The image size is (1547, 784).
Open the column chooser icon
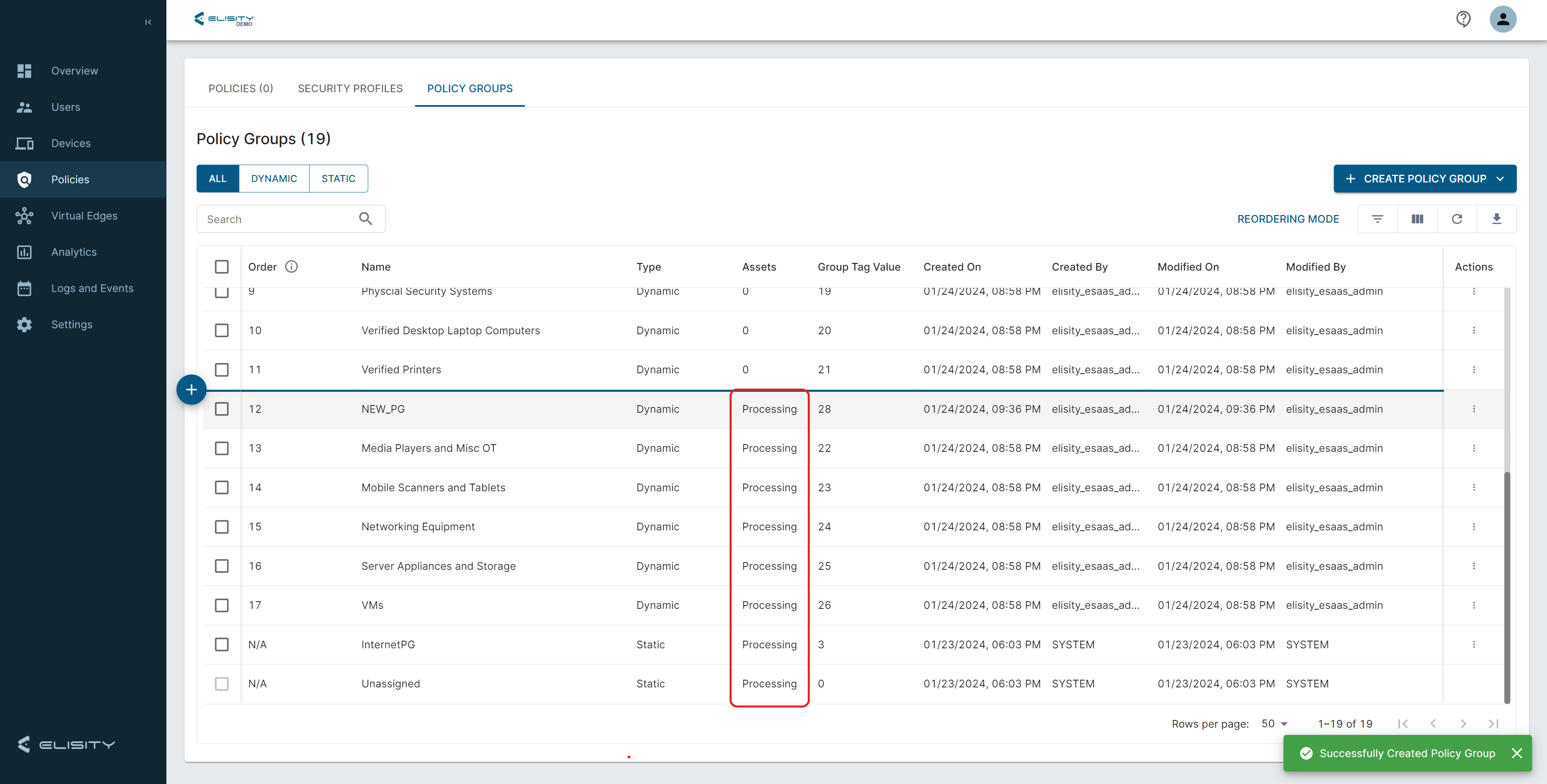click(1417, 219)
